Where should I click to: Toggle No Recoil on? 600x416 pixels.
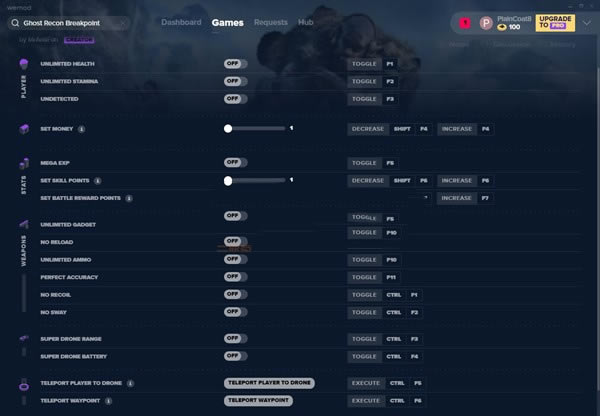coord(235,295)
